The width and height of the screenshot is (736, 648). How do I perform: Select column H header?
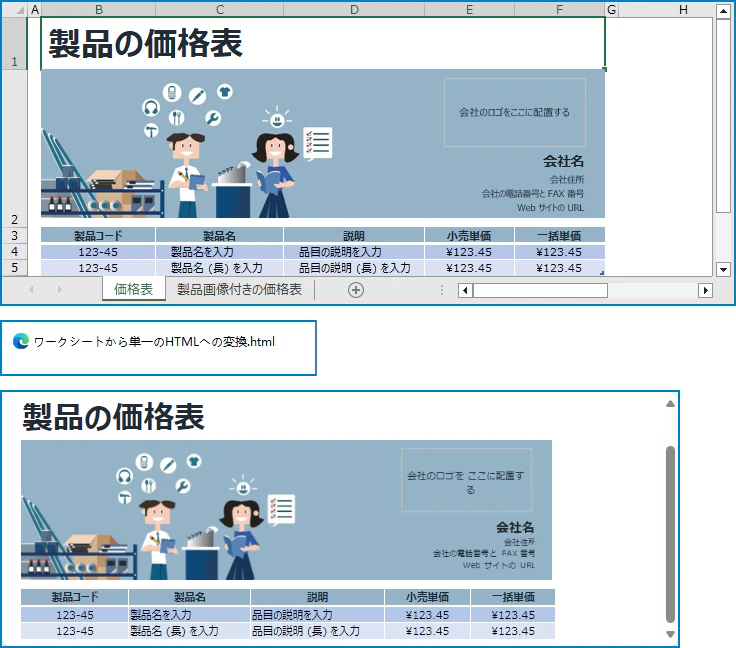pos(683,10)
